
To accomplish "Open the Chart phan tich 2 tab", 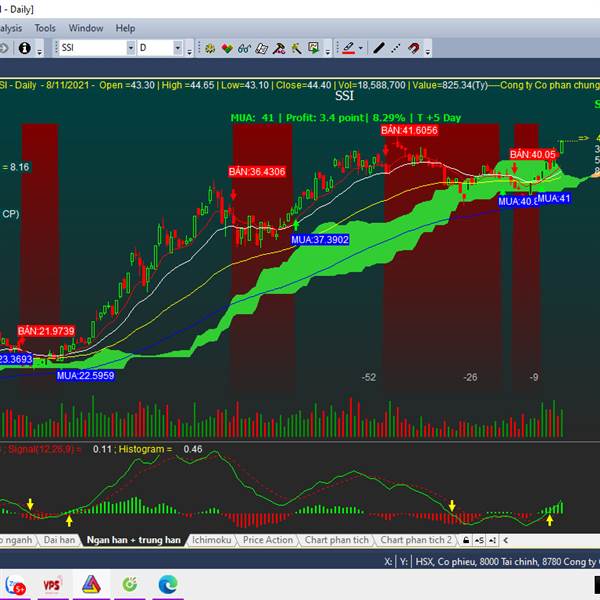I will pos(416,540).
